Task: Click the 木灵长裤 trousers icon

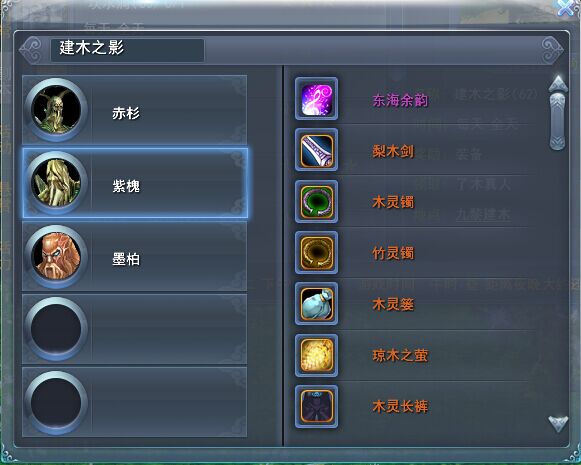Action: coord(316,406)
